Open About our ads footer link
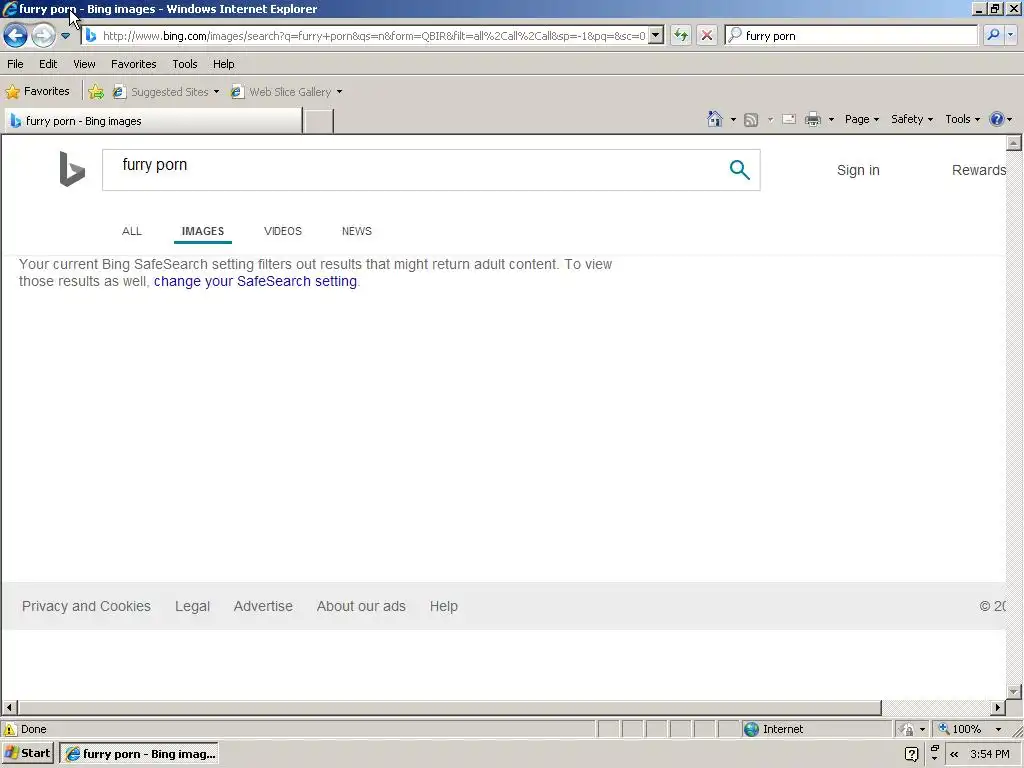 [361, 606]
